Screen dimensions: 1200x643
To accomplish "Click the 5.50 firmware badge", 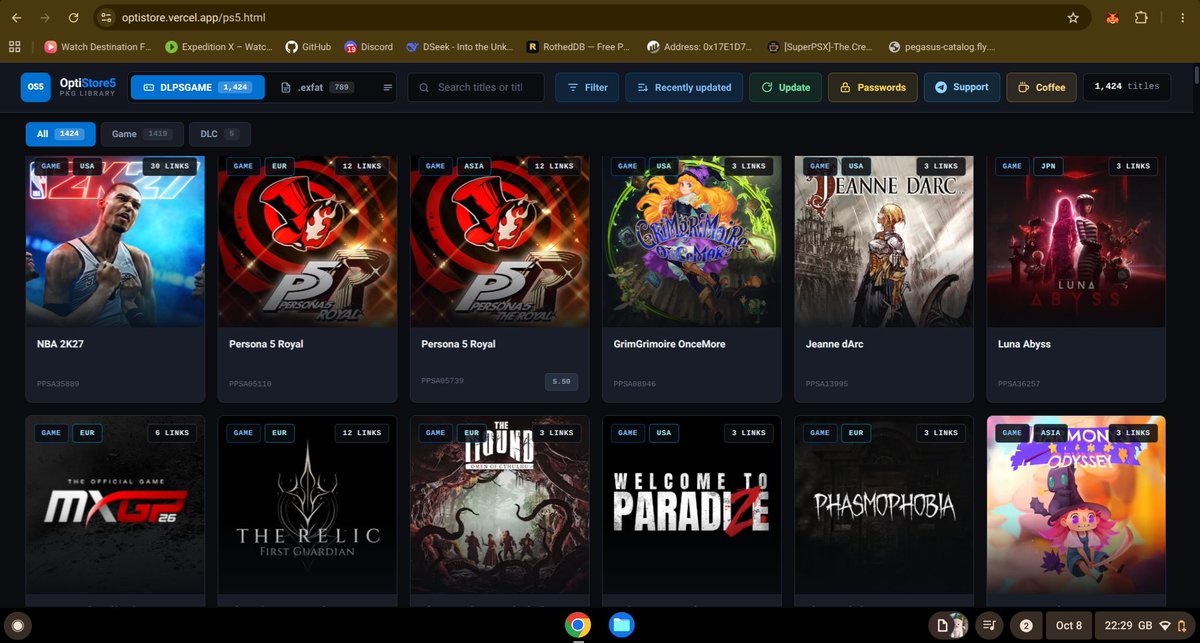I will pyautogui.click(x=562, y=382).
